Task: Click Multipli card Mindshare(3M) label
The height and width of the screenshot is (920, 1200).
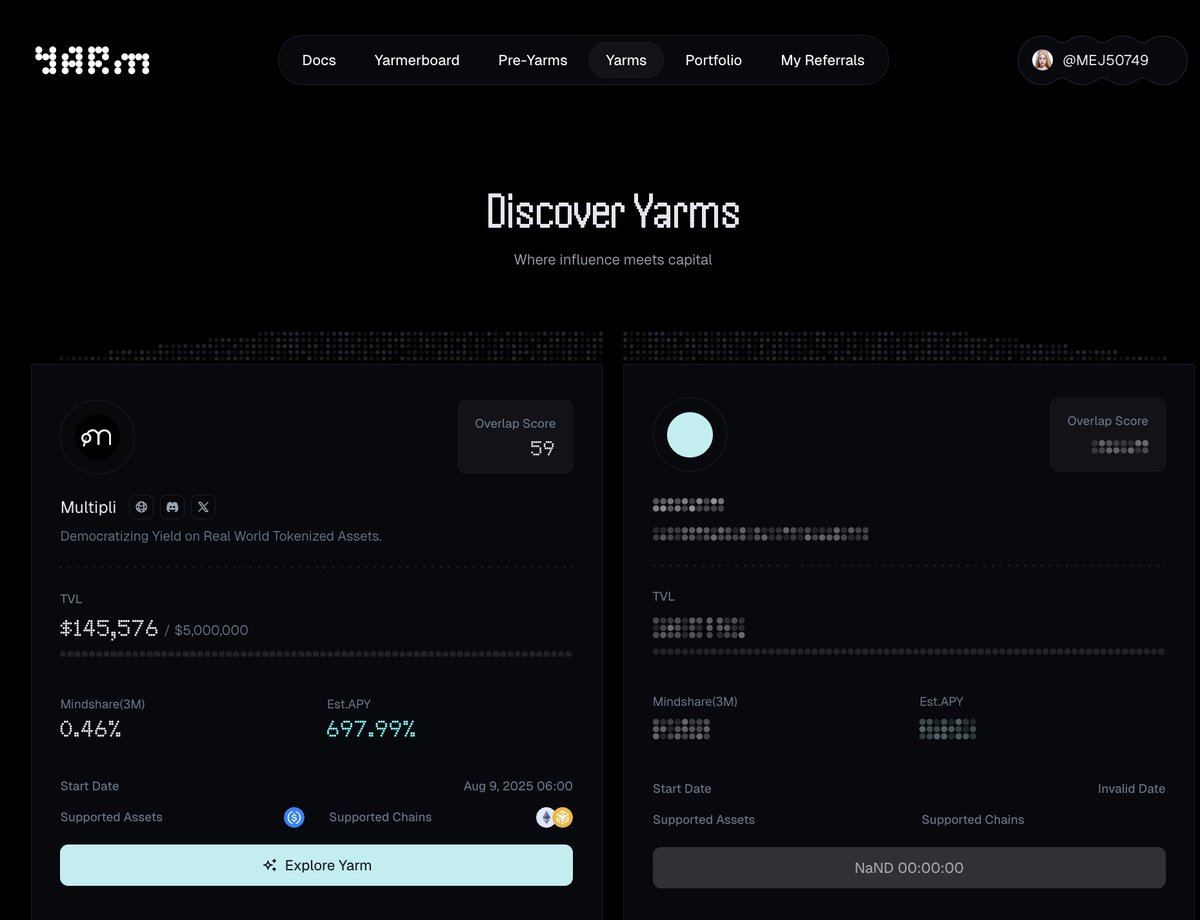Action: [102, 704]
